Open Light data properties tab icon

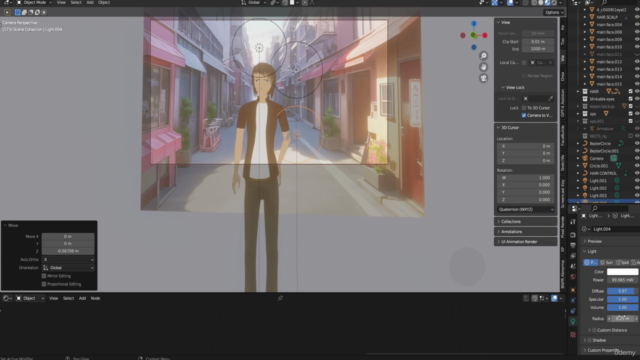[x=573, y=322]
